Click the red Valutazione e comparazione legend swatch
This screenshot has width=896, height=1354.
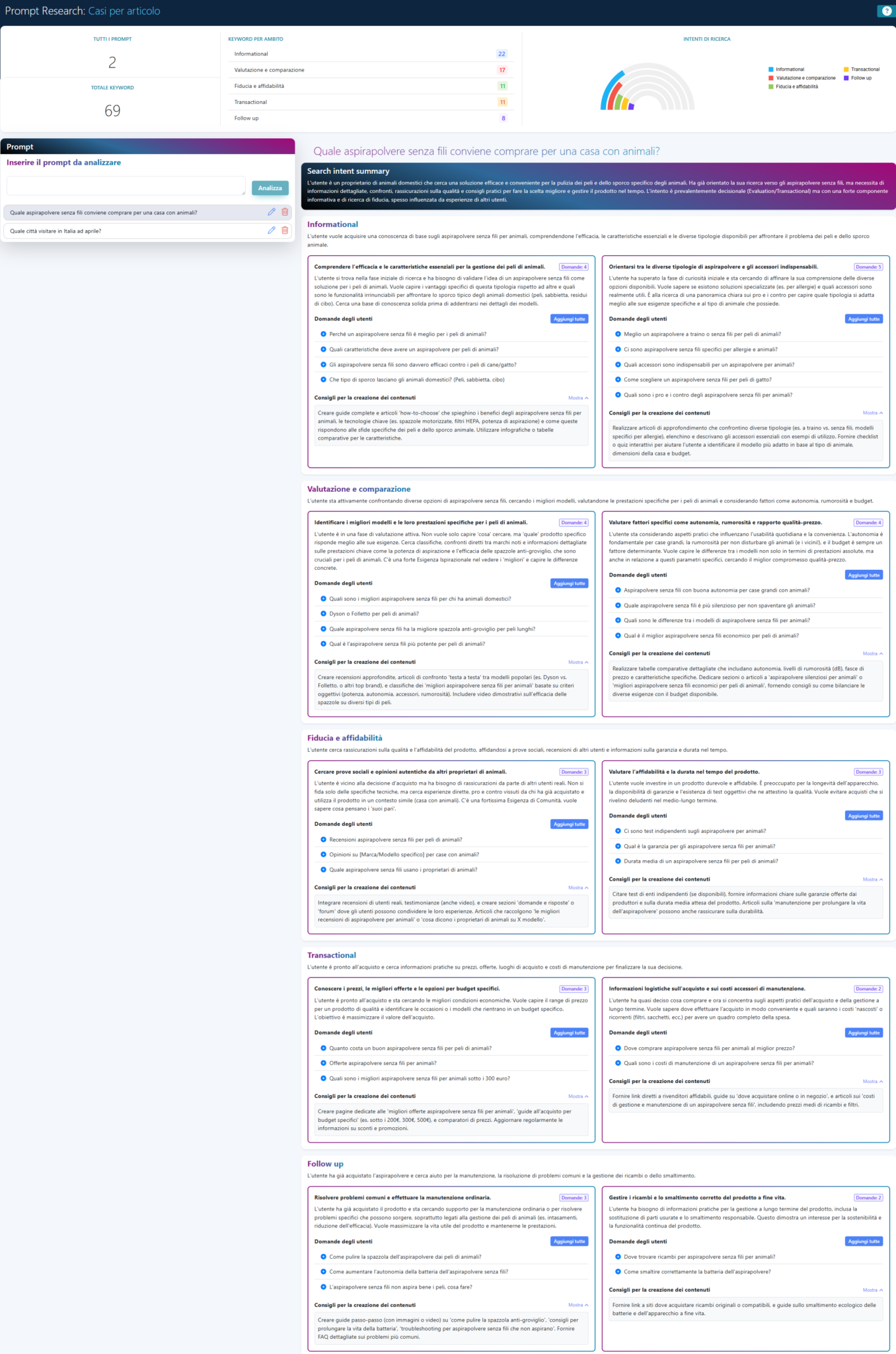771,78
